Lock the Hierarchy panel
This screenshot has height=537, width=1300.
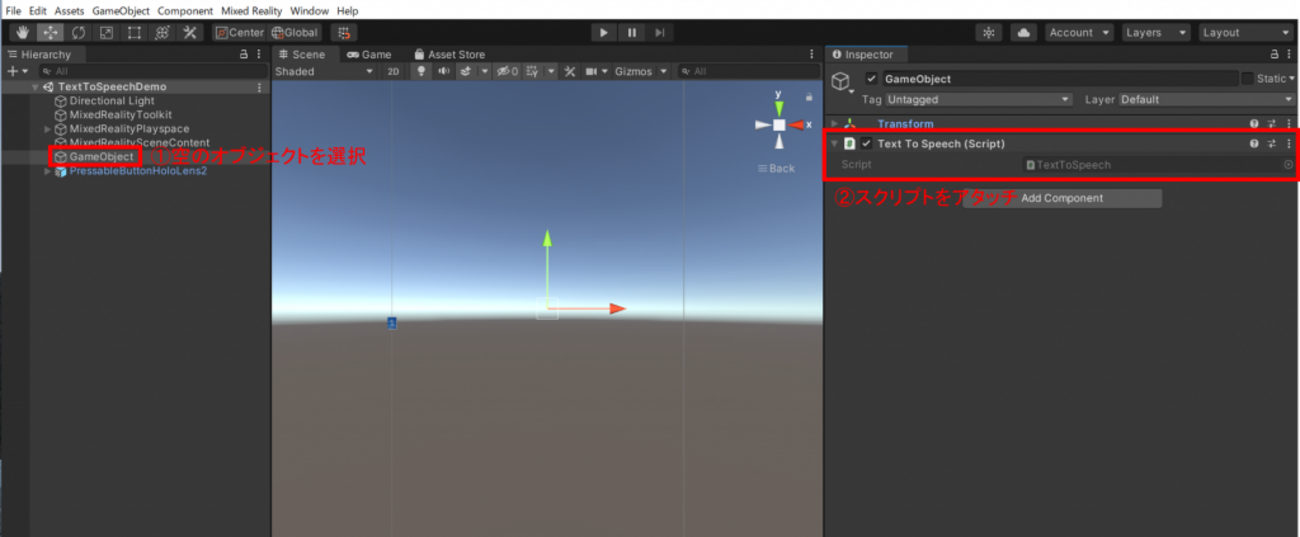click(244, 55)
